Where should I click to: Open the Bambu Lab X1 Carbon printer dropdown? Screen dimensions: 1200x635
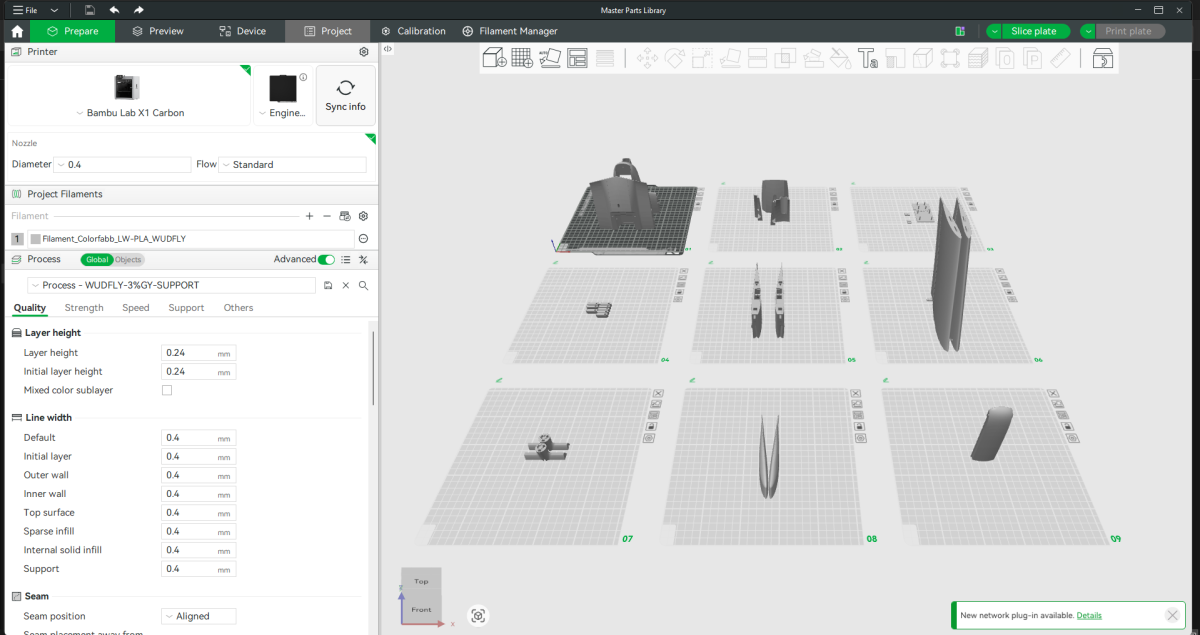pyautogui.click(x=129, y=113)
